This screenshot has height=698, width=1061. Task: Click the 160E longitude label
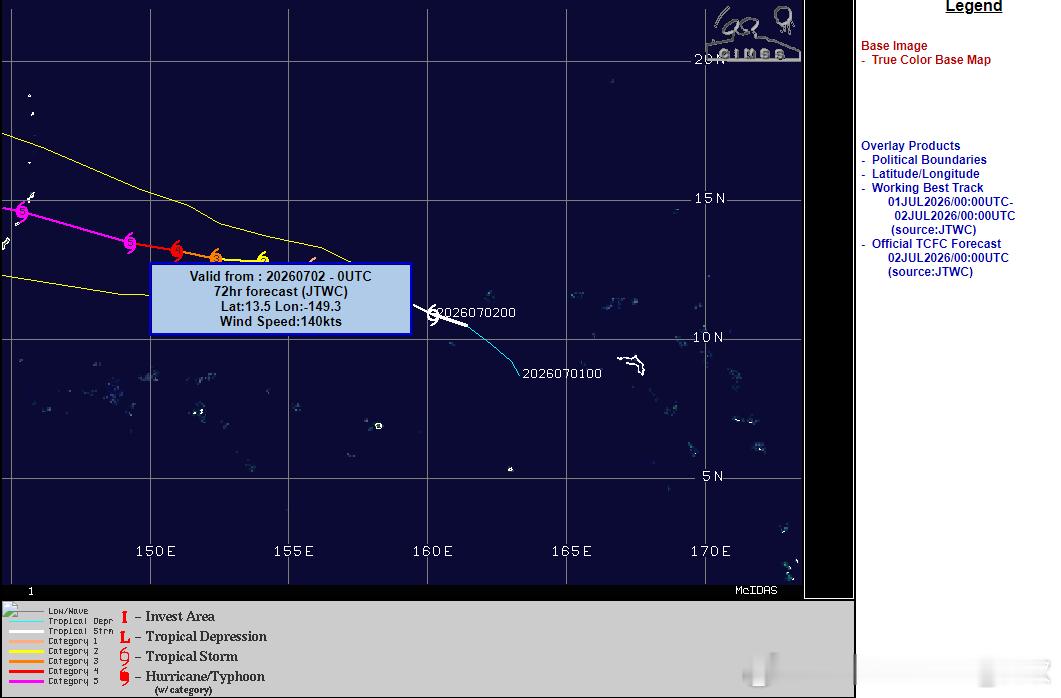point(433,551)
